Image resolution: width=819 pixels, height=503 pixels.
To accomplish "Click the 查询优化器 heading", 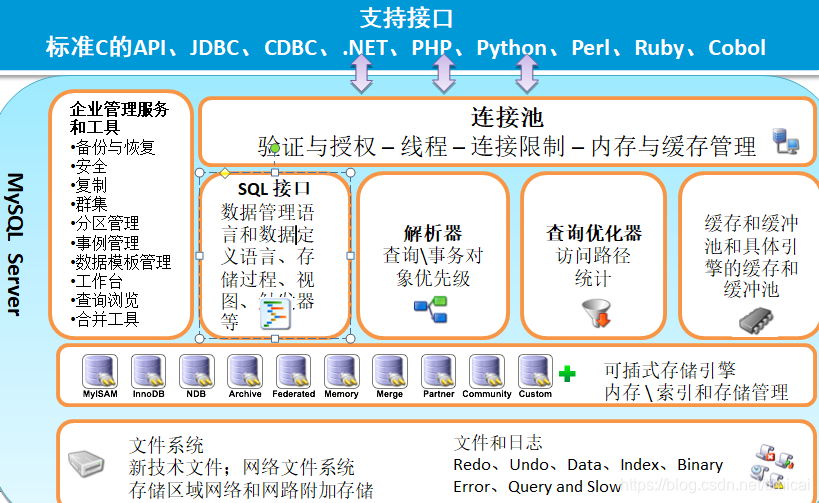I will pos(594,233).
